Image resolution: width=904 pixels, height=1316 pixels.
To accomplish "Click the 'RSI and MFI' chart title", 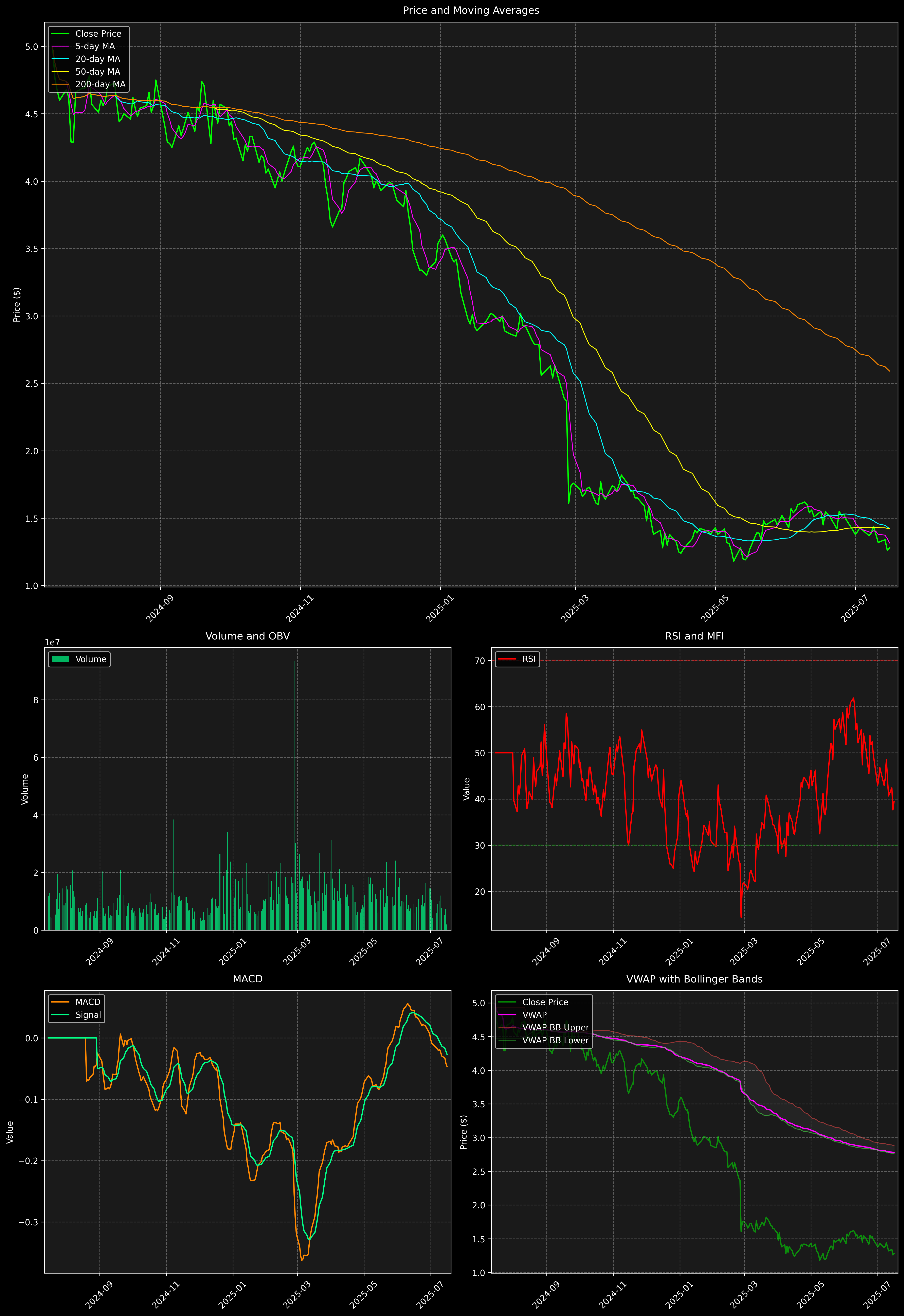I will [x=694, y=636].
